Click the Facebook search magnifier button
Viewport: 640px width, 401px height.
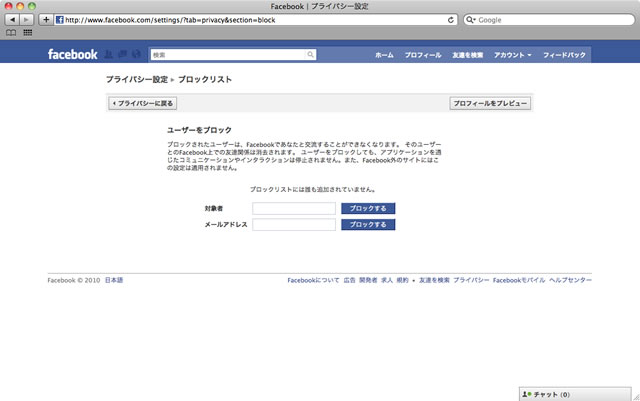coord(311,54)
